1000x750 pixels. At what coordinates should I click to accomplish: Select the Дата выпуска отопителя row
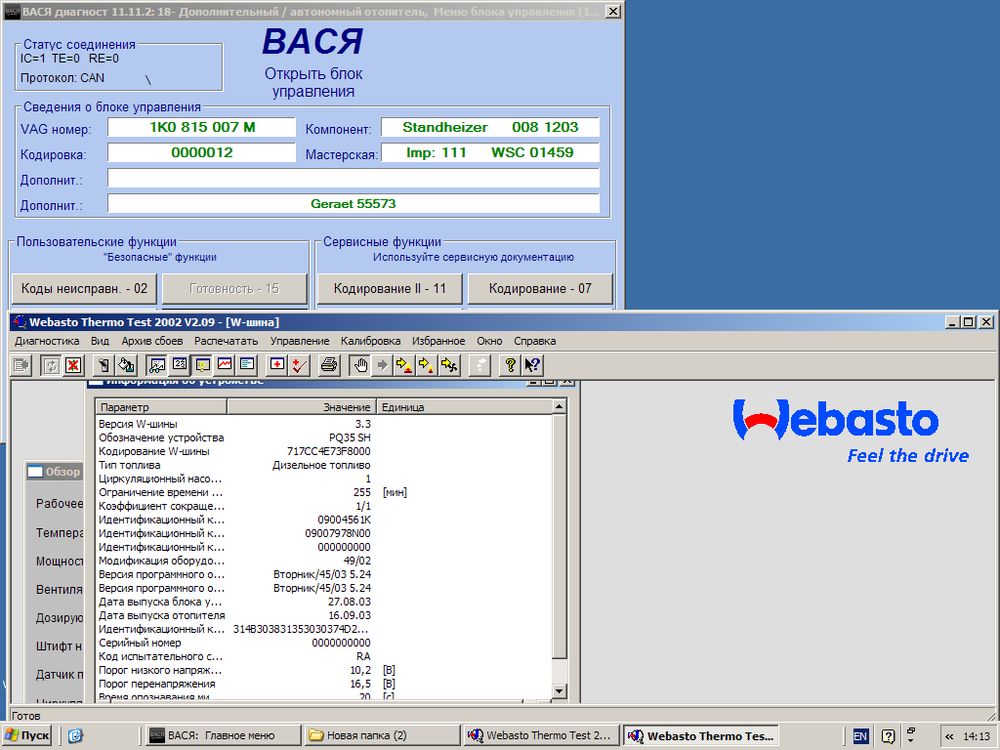323,615
